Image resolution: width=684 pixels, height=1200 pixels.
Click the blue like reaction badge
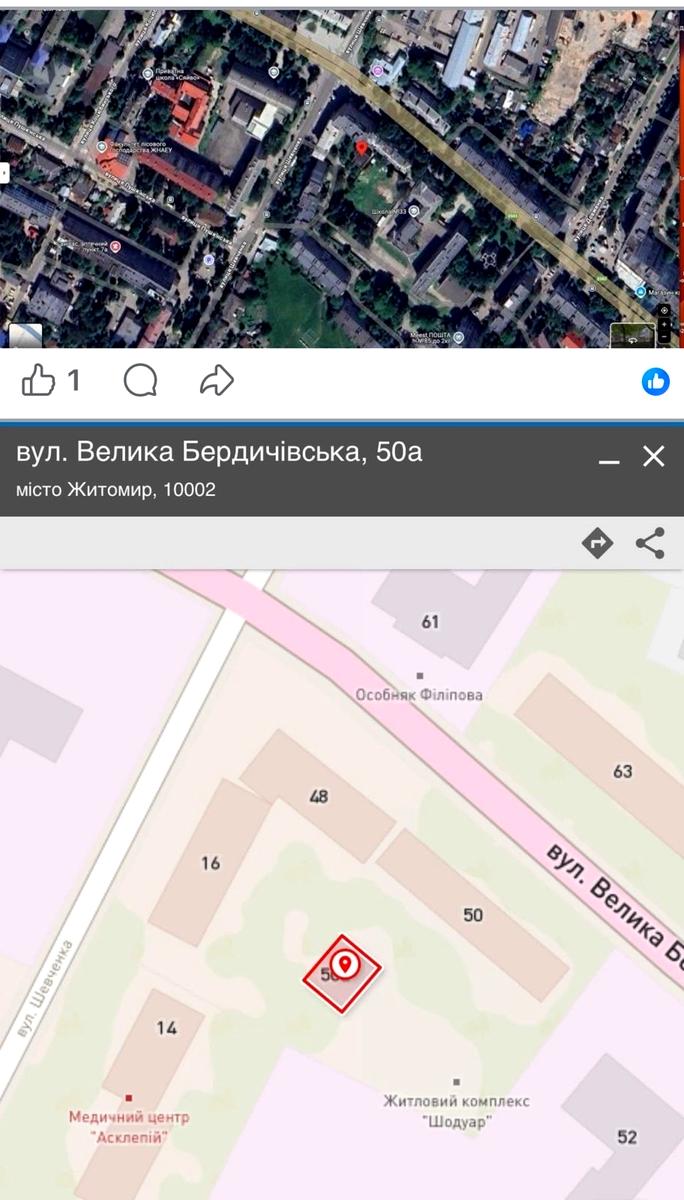pos(656,381)
